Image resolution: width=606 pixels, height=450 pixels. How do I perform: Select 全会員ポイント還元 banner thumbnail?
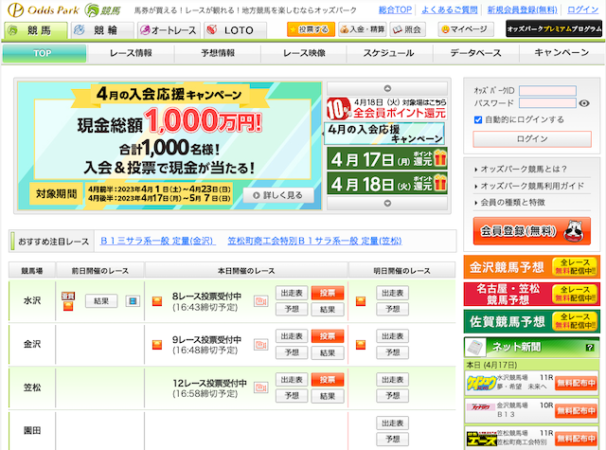[387, 109]
